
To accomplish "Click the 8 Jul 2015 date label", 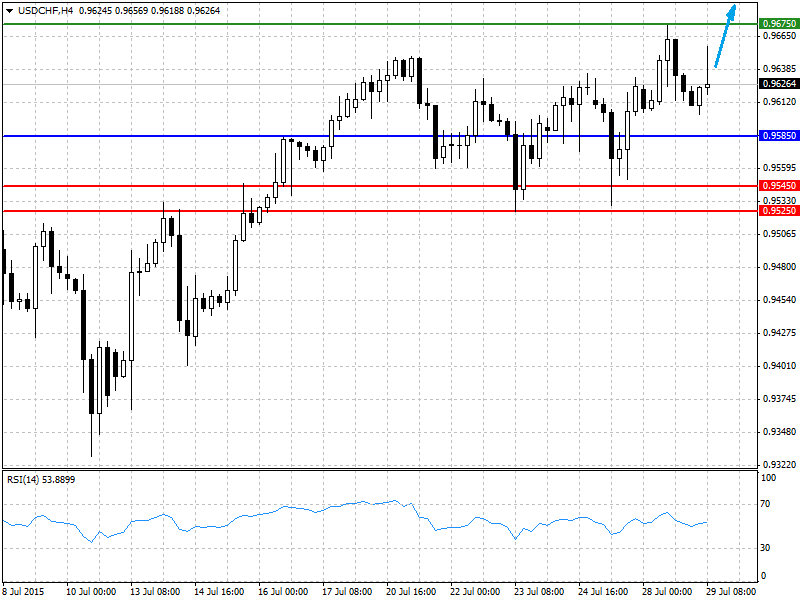I will pos(23,591).
